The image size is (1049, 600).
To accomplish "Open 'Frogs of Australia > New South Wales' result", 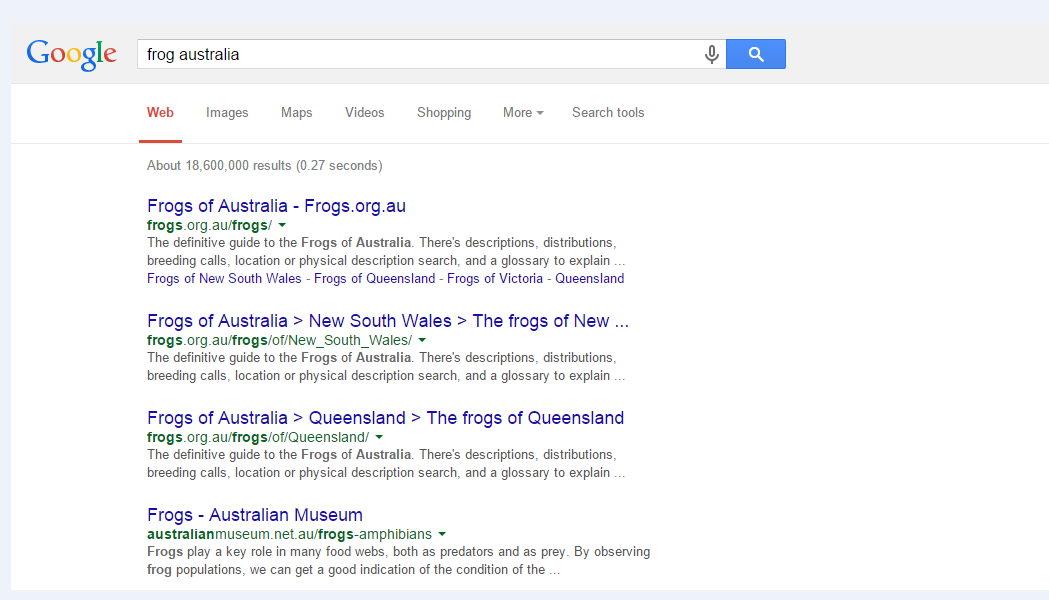I will pyautogui.click(x=388, y=320).
